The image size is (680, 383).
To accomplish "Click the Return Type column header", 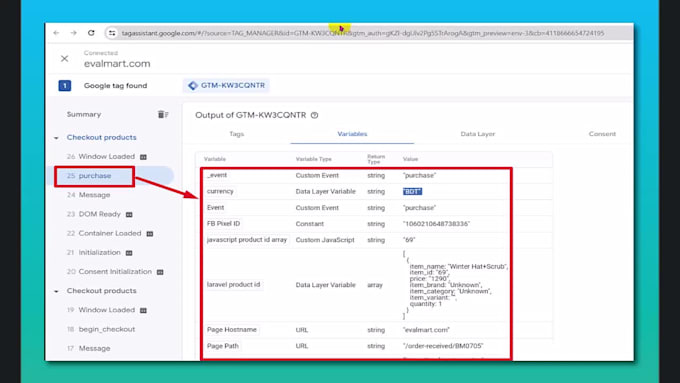I will [x=376, y=159].
